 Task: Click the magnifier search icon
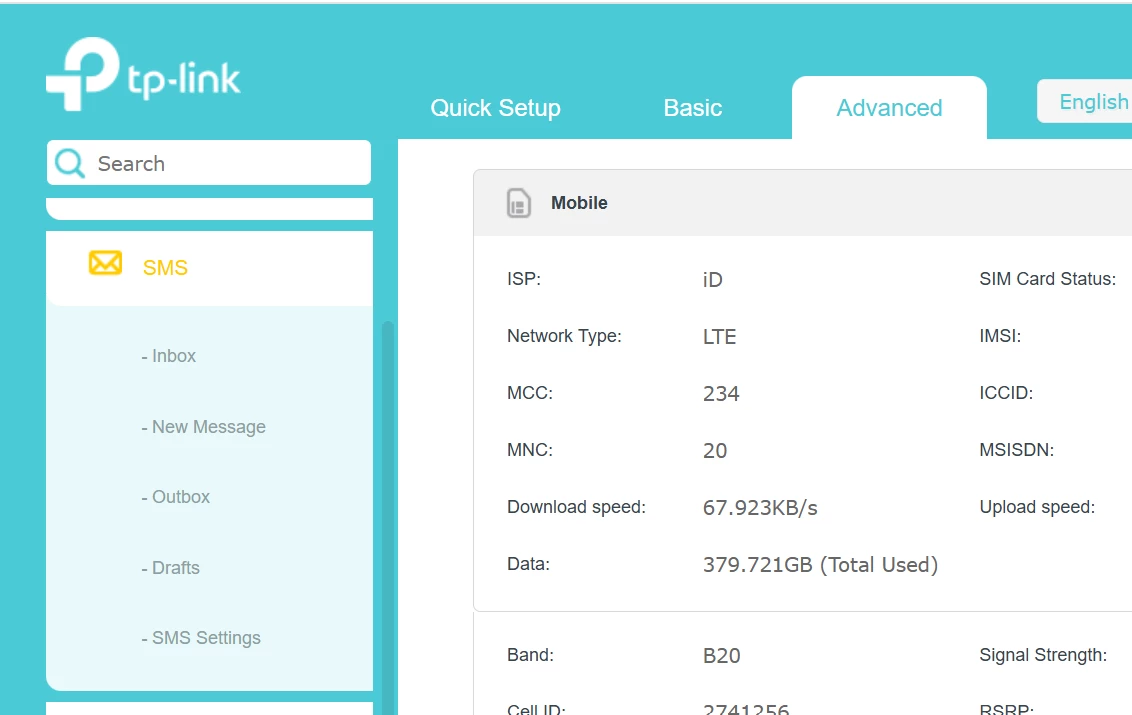click(70, 163)
